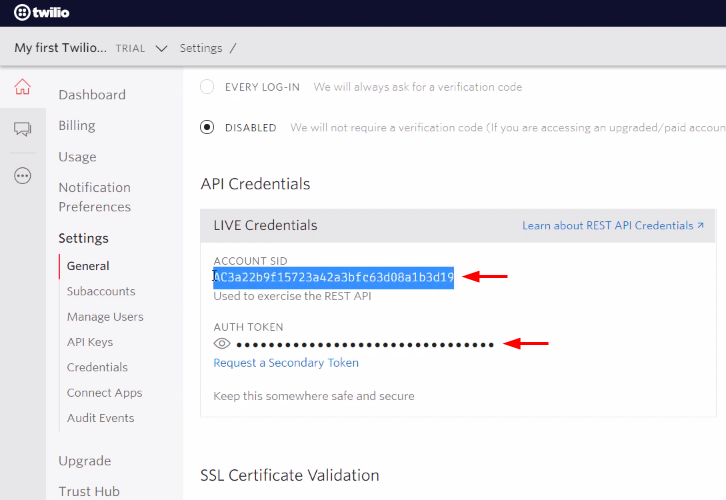Open the Programmable Messaging chat icon
Image resolution: width=726 pixels, height=500 pixels.
(22, 129)
